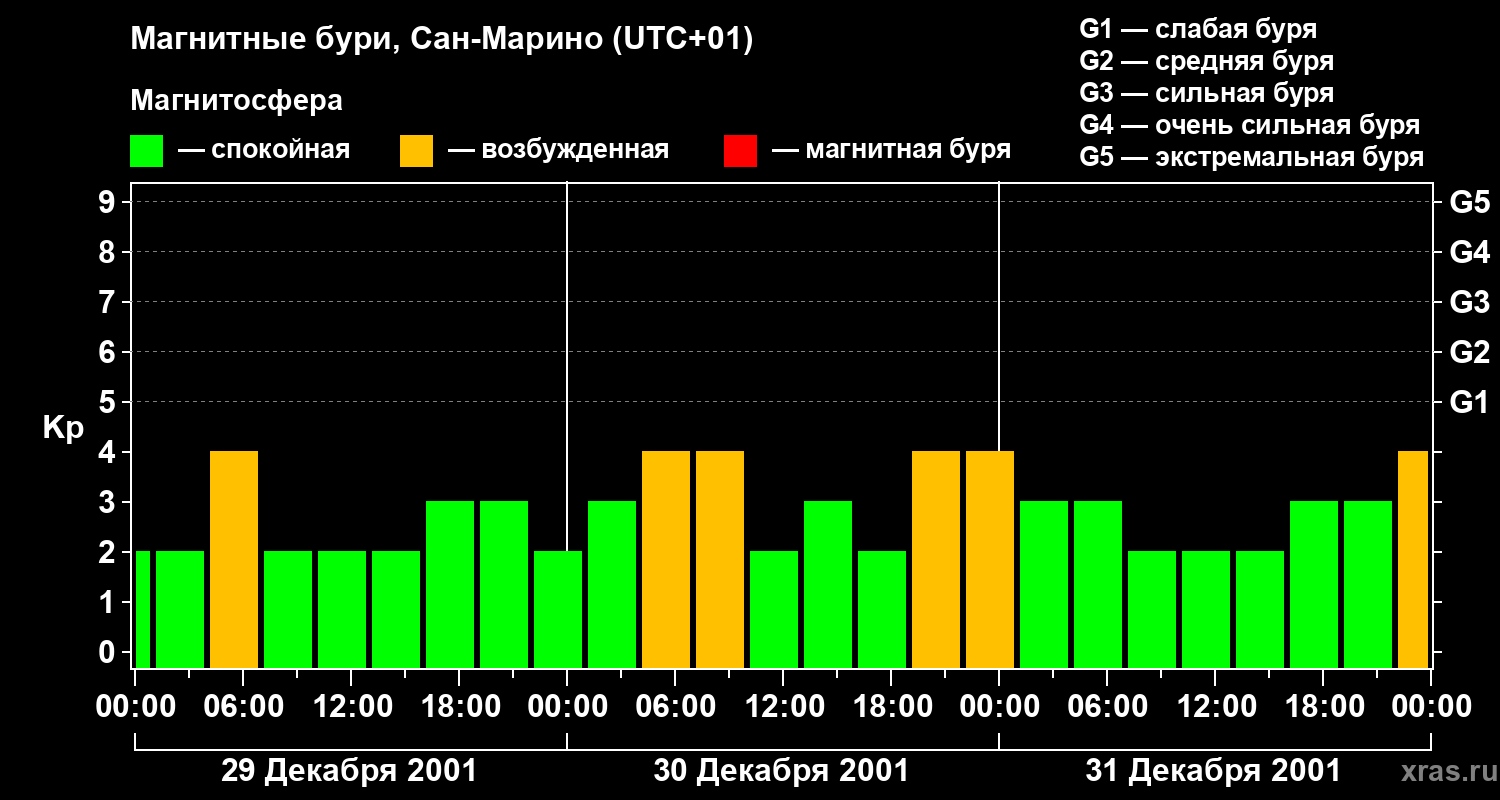Click the '06:00' tick label for 31 Декабря
This screenshot has width=1500, height=800.
tap(1107, 706)
